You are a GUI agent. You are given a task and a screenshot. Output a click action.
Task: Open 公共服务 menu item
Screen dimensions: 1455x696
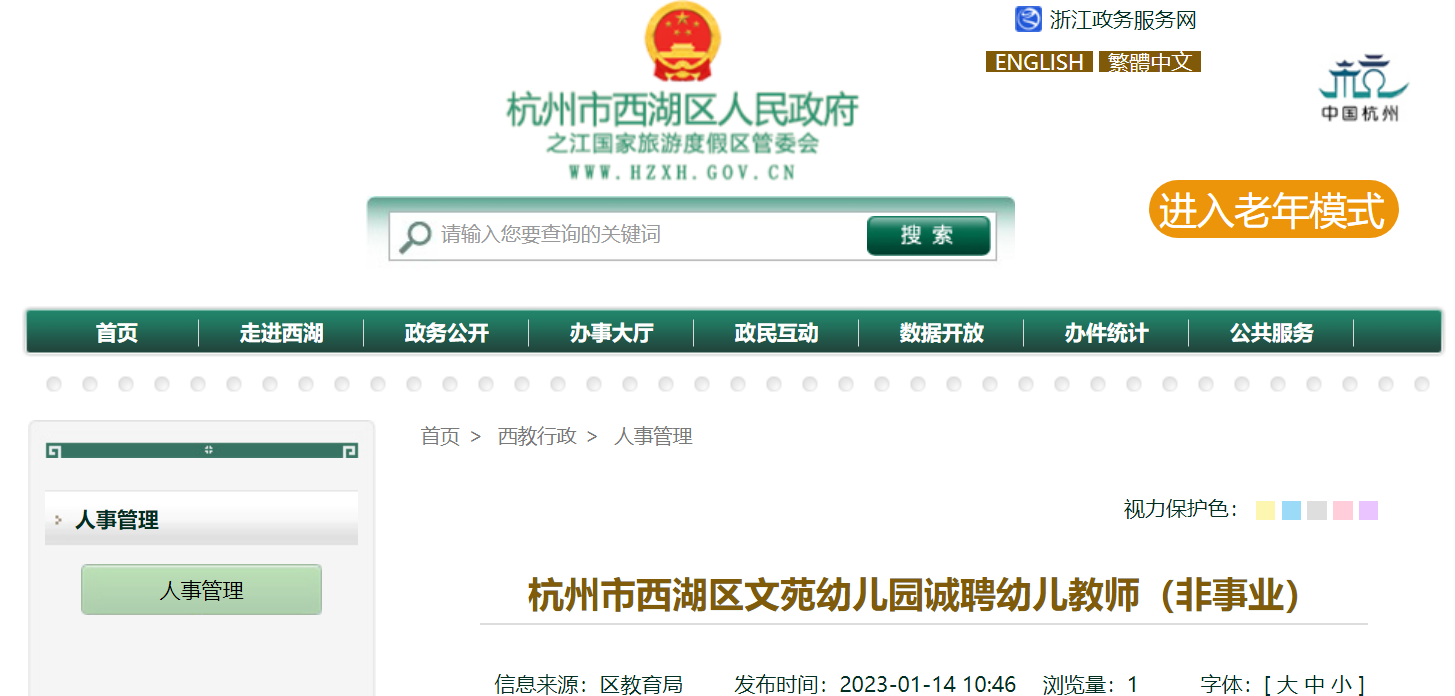[x=1271, y=333]
